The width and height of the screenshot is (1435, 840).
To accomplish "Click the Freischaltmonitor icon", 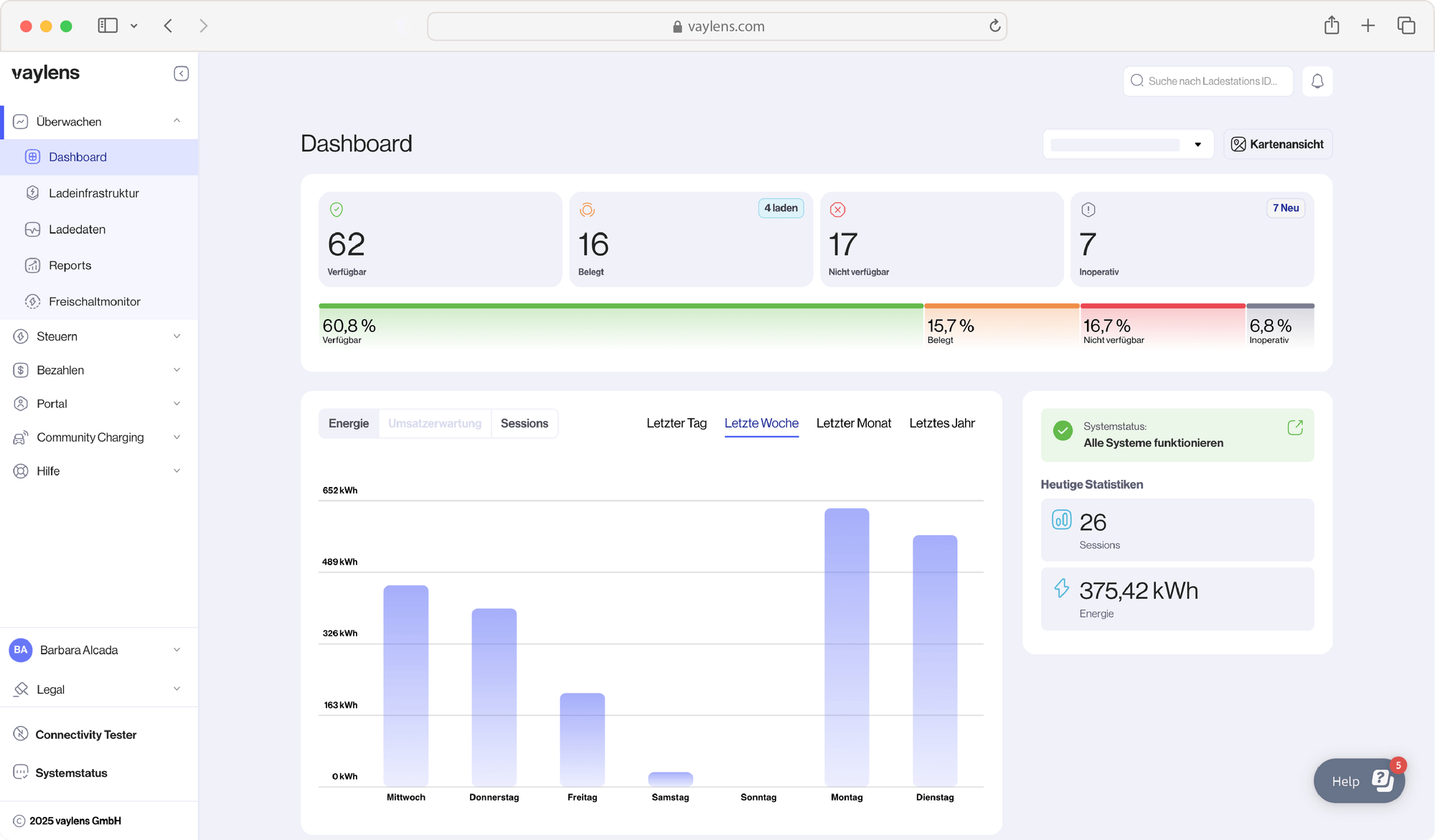I will click(x=32, y=301).
